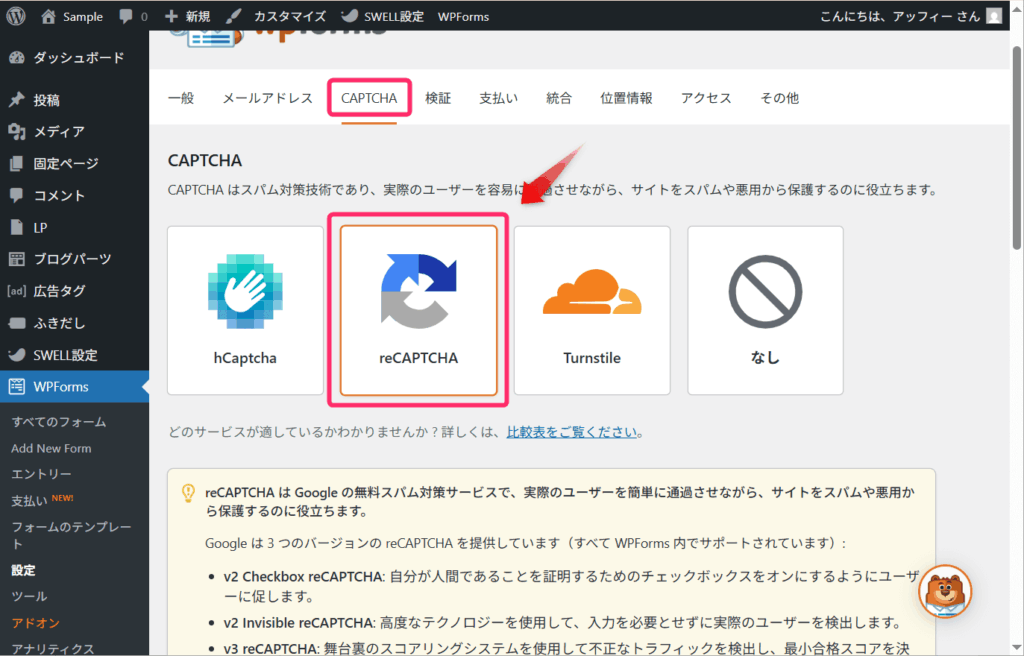Click the なし prohibited-circle icon
Viewport: 1024px width, 656px height.
click(765, 291)
